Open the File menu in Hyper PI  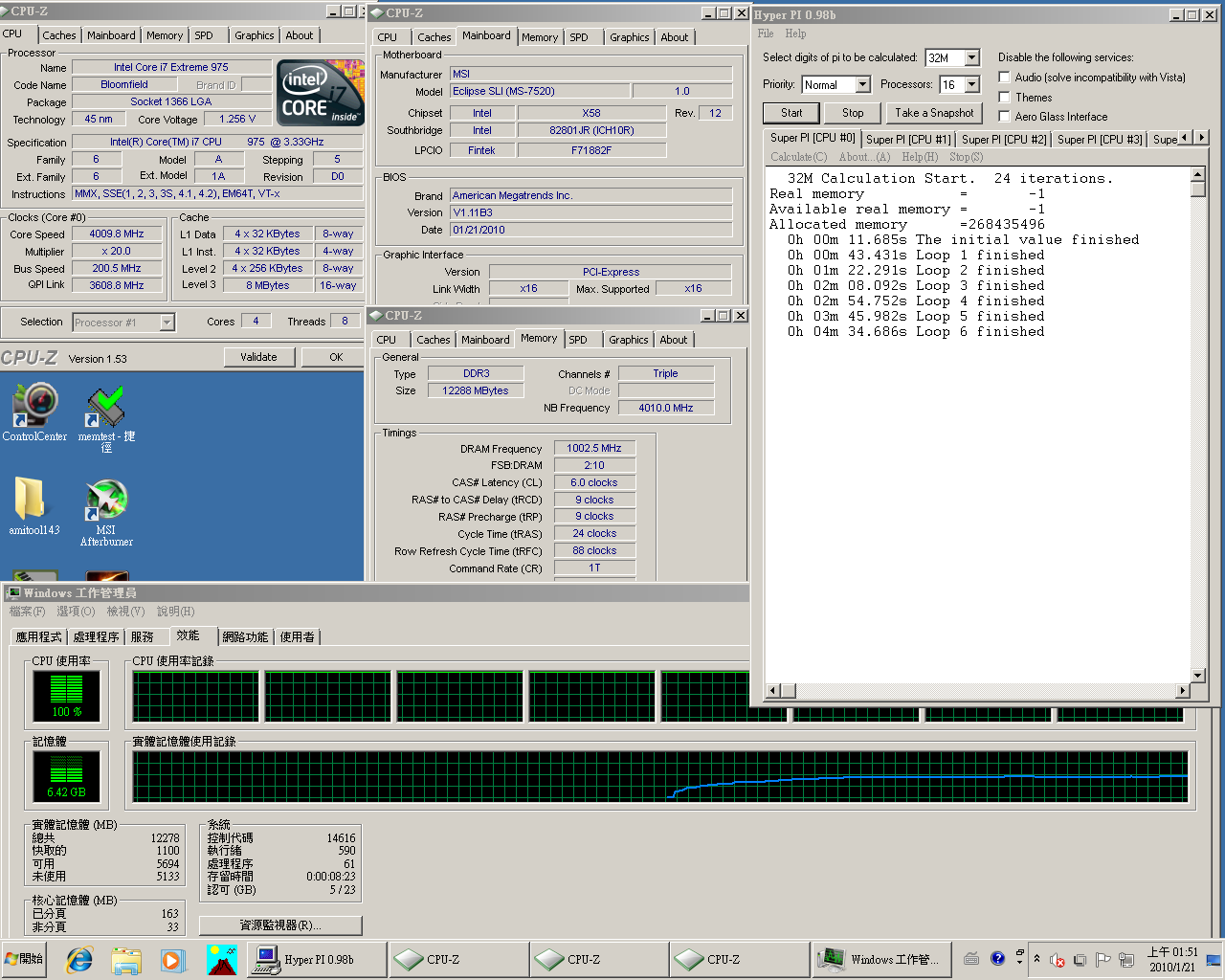[766, 33]
